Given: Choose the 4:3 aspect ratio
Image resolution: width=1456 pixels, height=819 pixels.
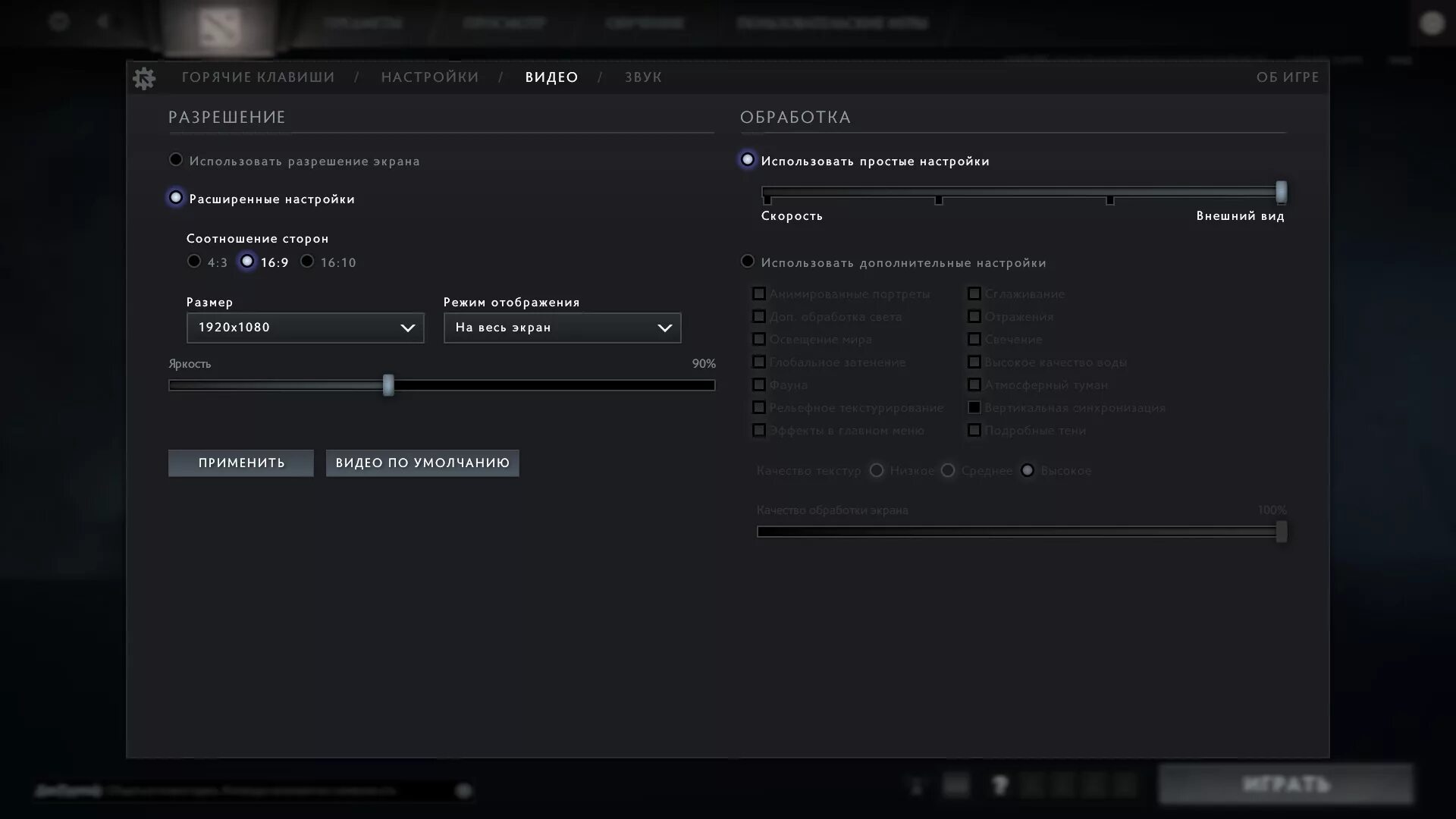Looking at the screenshot, I should (194, 262).
